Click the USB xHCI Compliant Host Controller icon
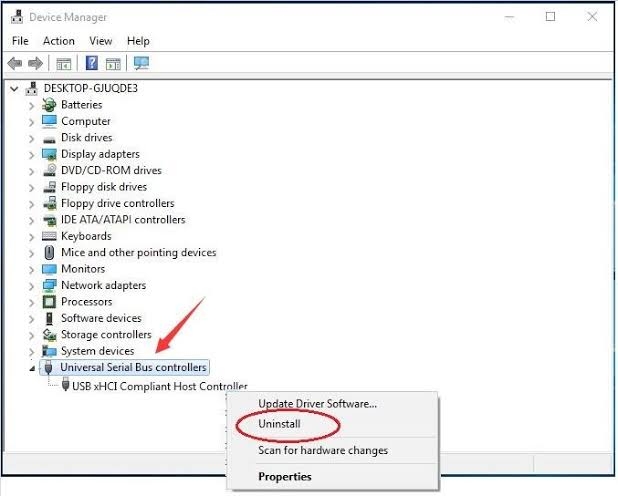 click(66, 385)
